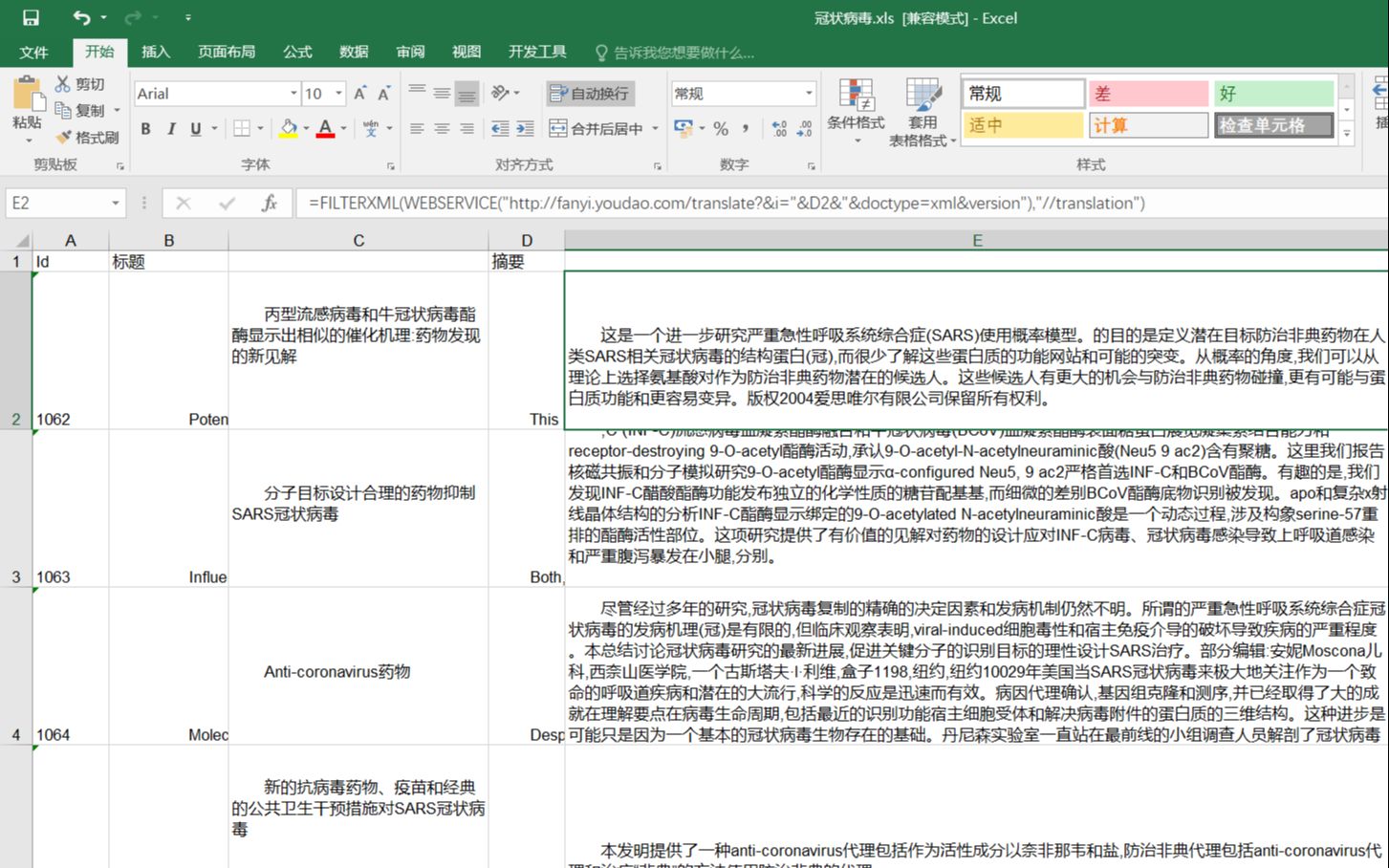Open the Number group dialog launcher
The width and height of the screenshot is (1389, 868).
812,166
